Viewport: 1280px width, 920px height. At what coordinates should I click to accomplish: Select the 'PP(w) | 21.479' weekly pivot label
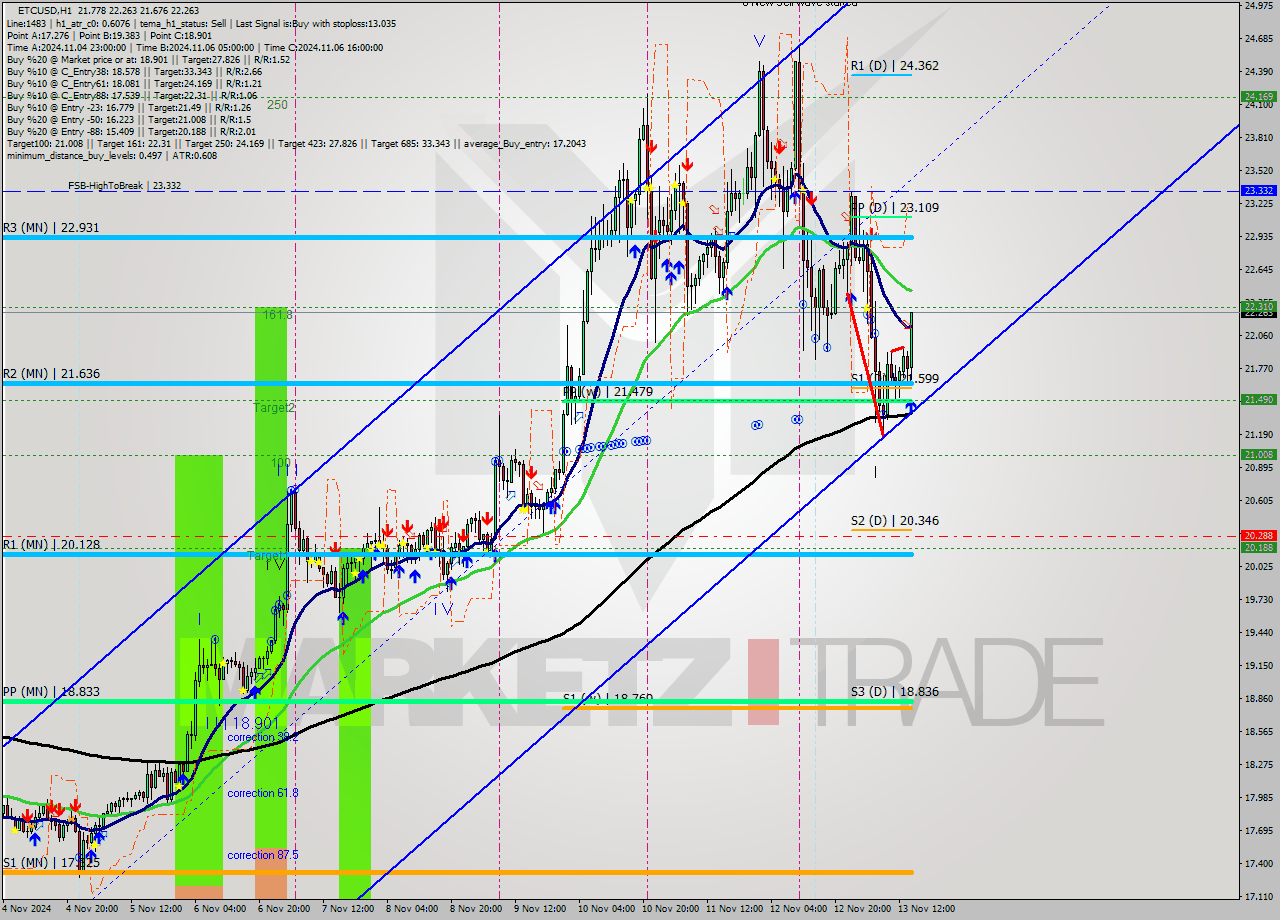610,392
